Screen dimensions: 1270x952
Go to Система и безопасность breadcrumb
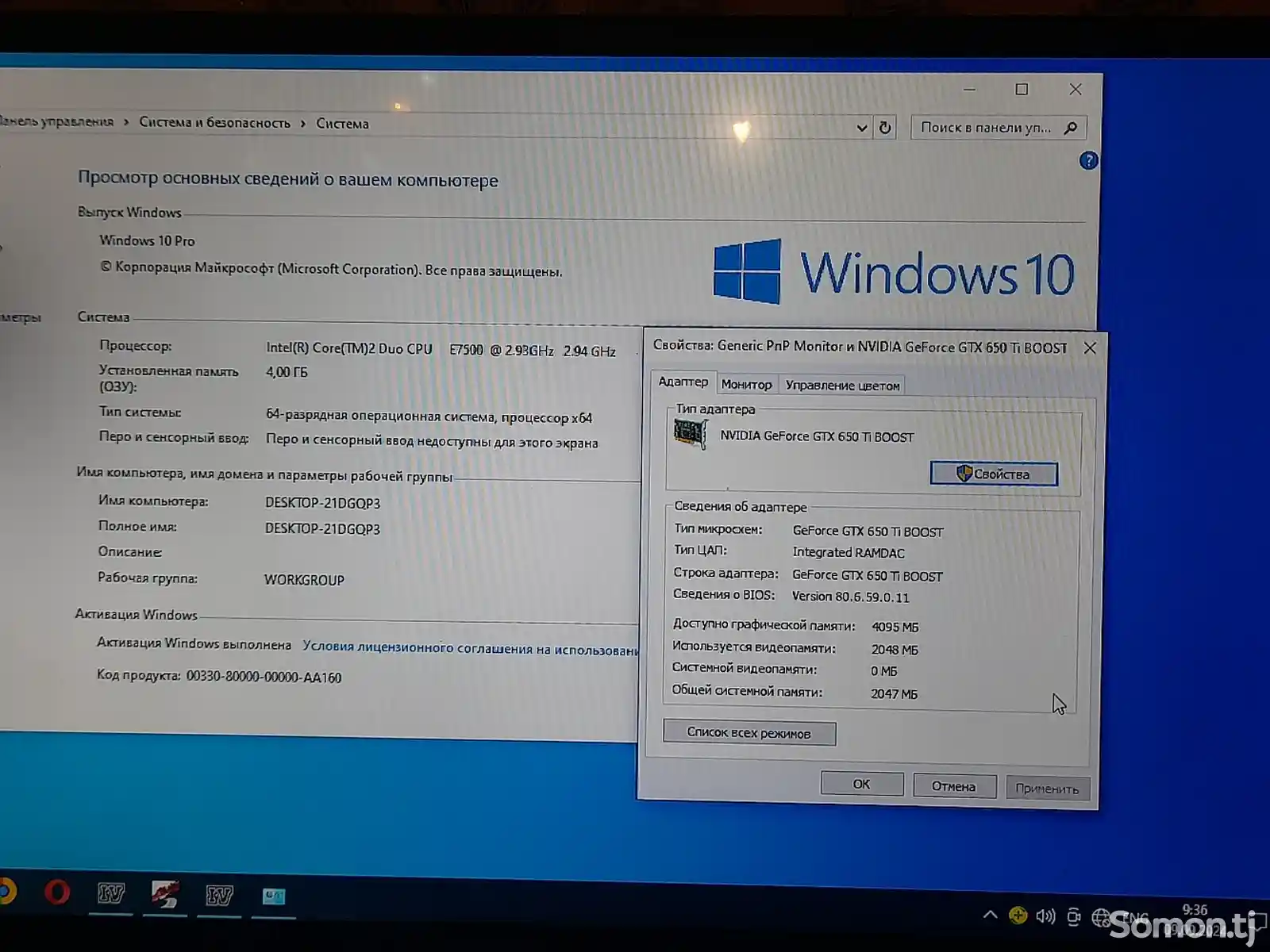(x=214, y=122)
